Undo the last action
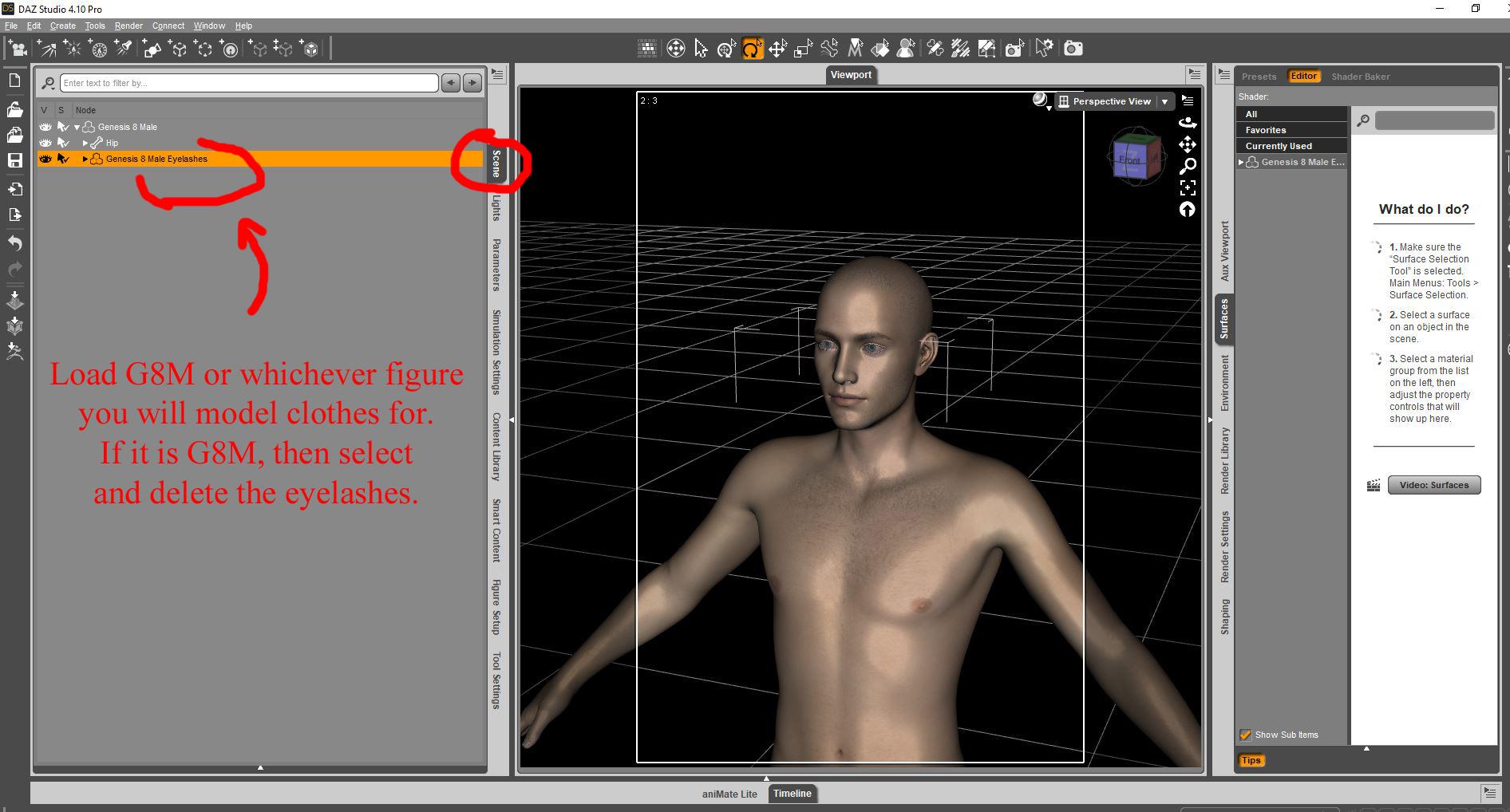 (14, 242)
